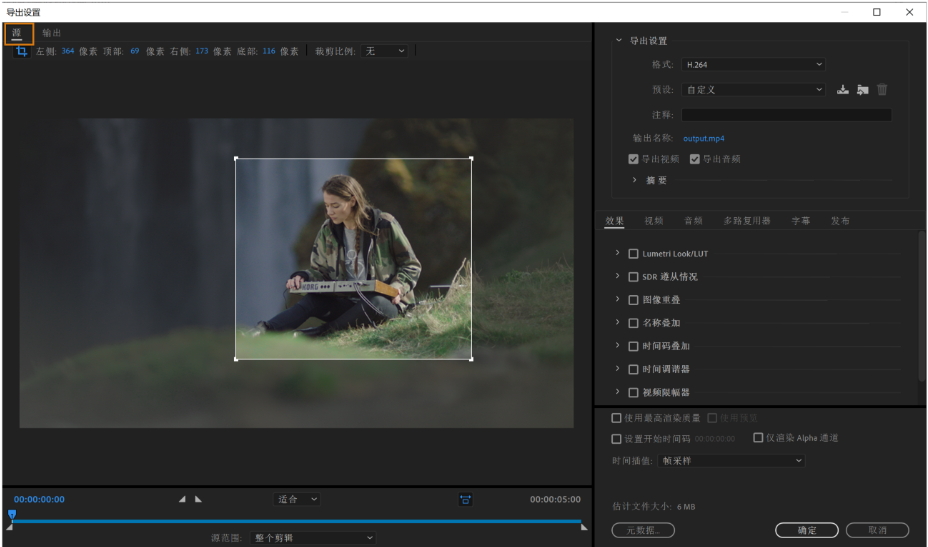The height and width of the screenshot is (547, 928).
Task: Expand the 摘要 section
Action: [x=634, y=179]
